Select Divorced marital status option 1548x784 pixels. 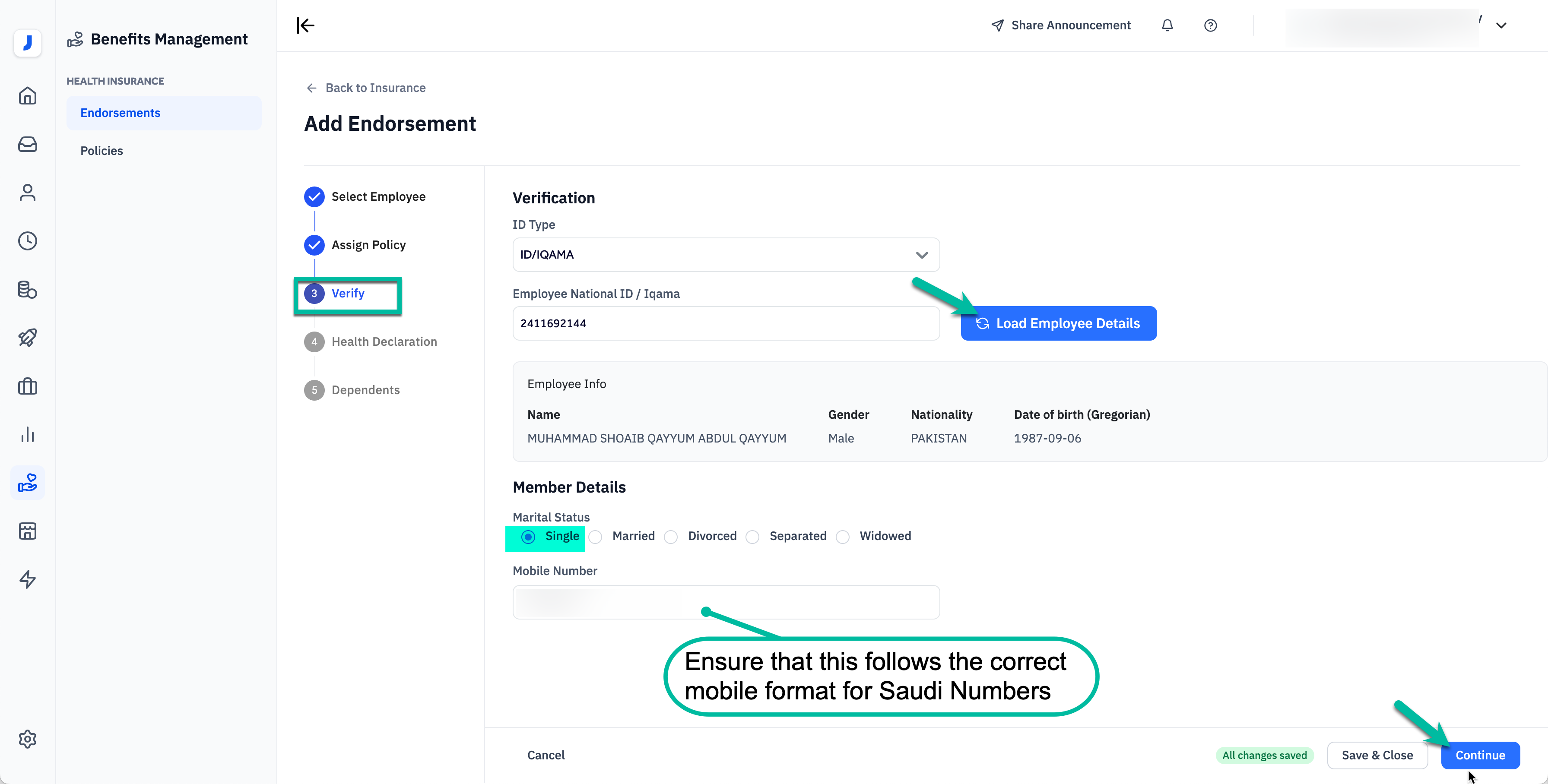point(671,537)
